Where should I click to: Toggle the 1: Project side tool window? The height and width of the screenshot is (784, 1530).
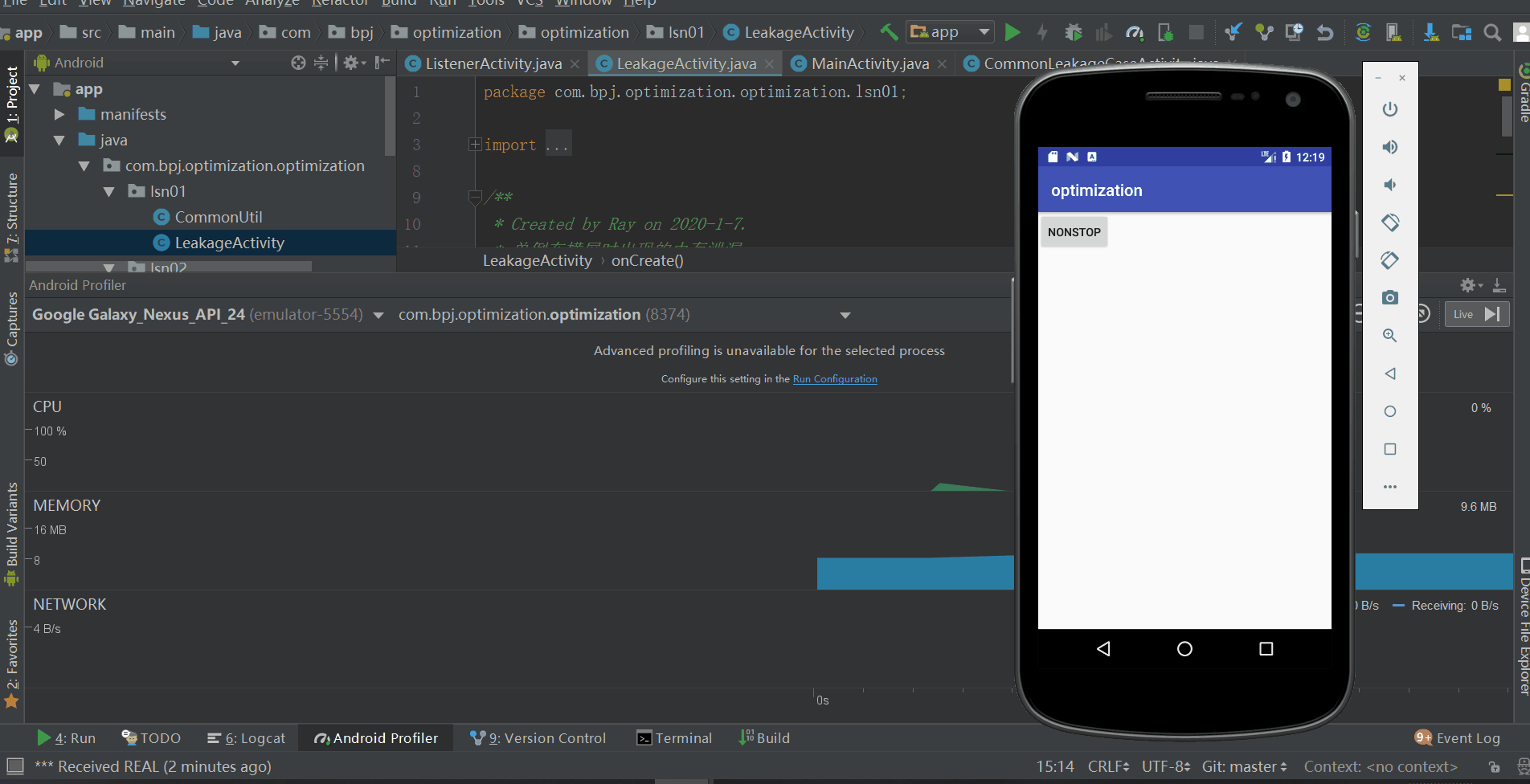point(11,104)
